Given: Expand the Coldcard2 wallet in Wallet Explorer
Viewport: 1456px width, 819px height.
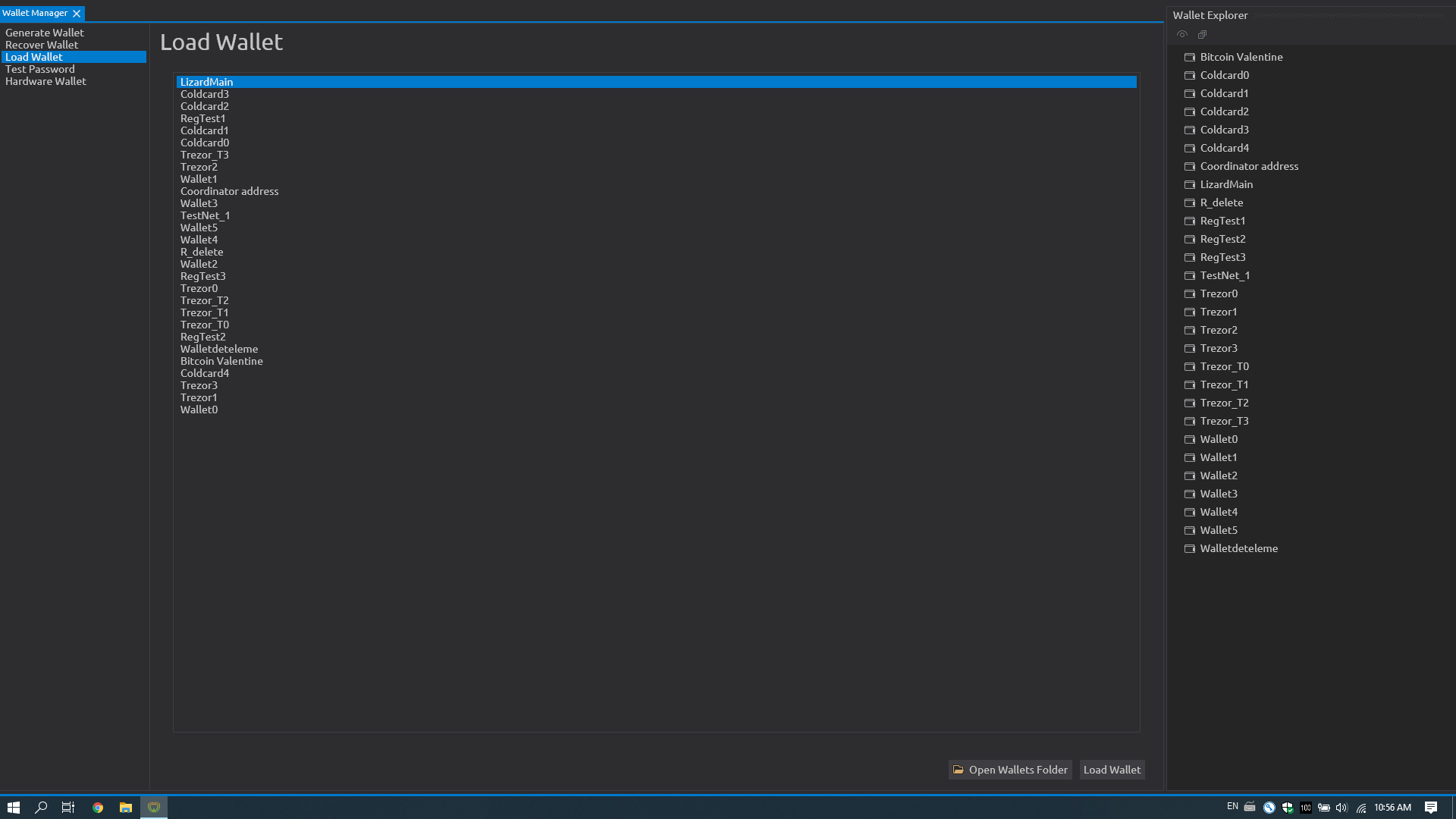Looking at the screenshot, I should [1224, 111].
